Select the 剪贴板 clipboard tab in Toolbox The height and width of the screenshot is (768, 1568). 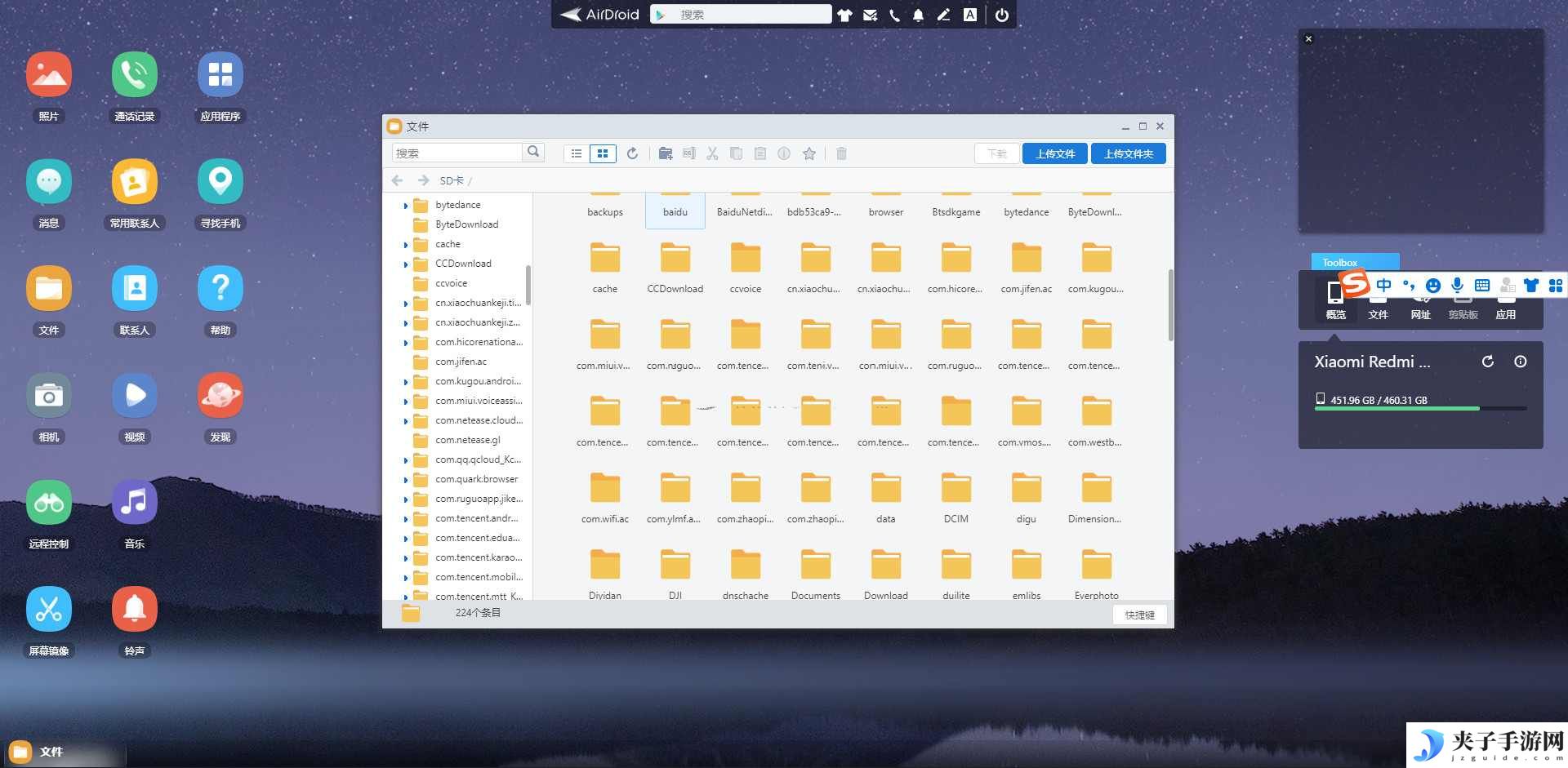coord(1463,313)
